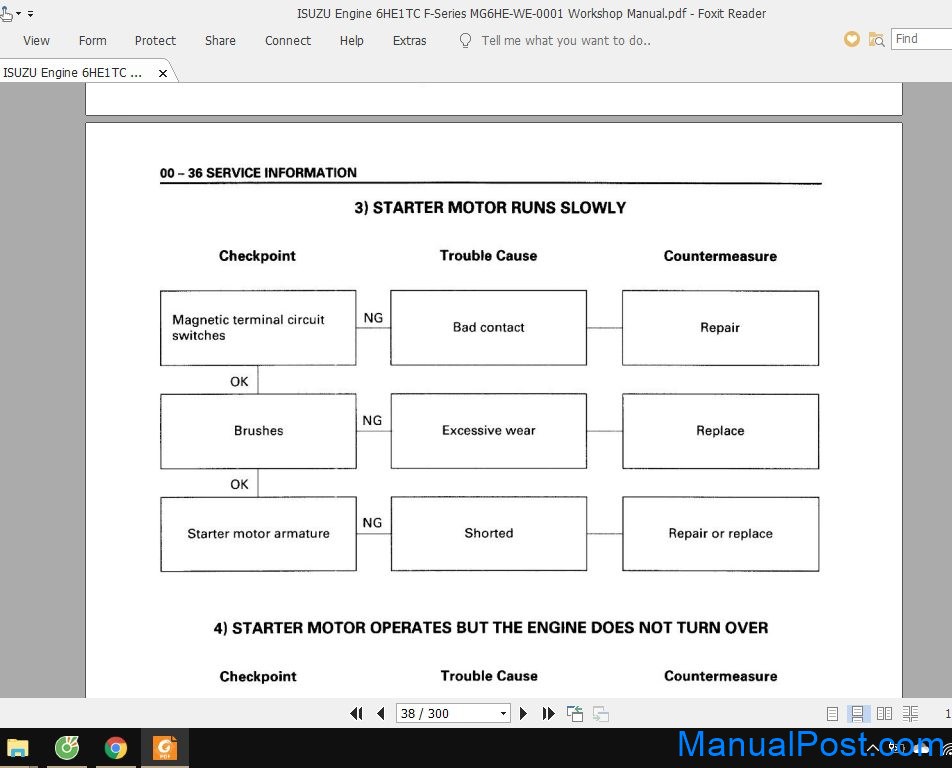Click the page number field showing 38 / 300
The image size is (952, 768).
447,713
